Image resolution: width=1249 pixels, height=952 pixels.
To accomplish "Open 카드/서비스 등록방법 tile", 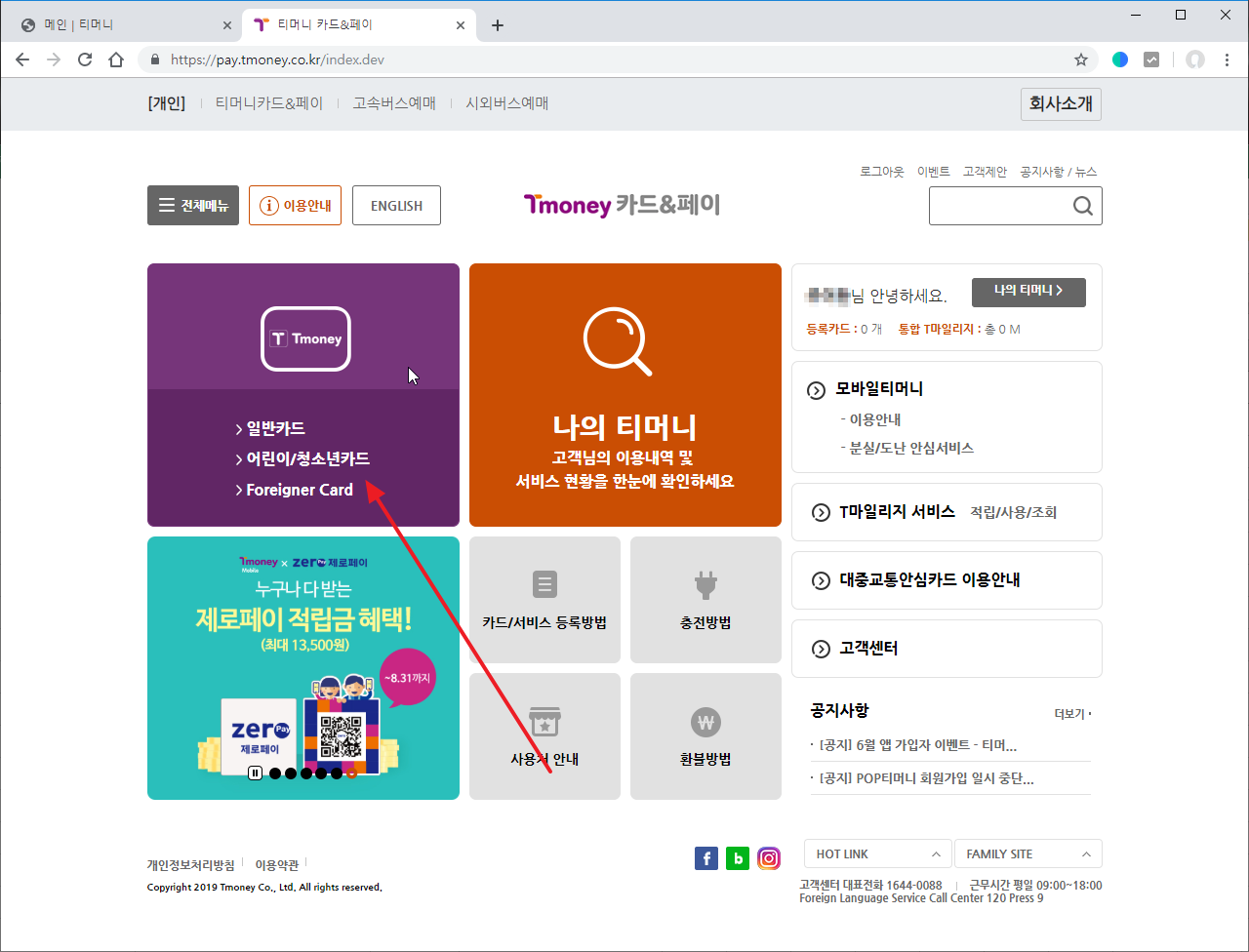I will click(x=544, y=600).
